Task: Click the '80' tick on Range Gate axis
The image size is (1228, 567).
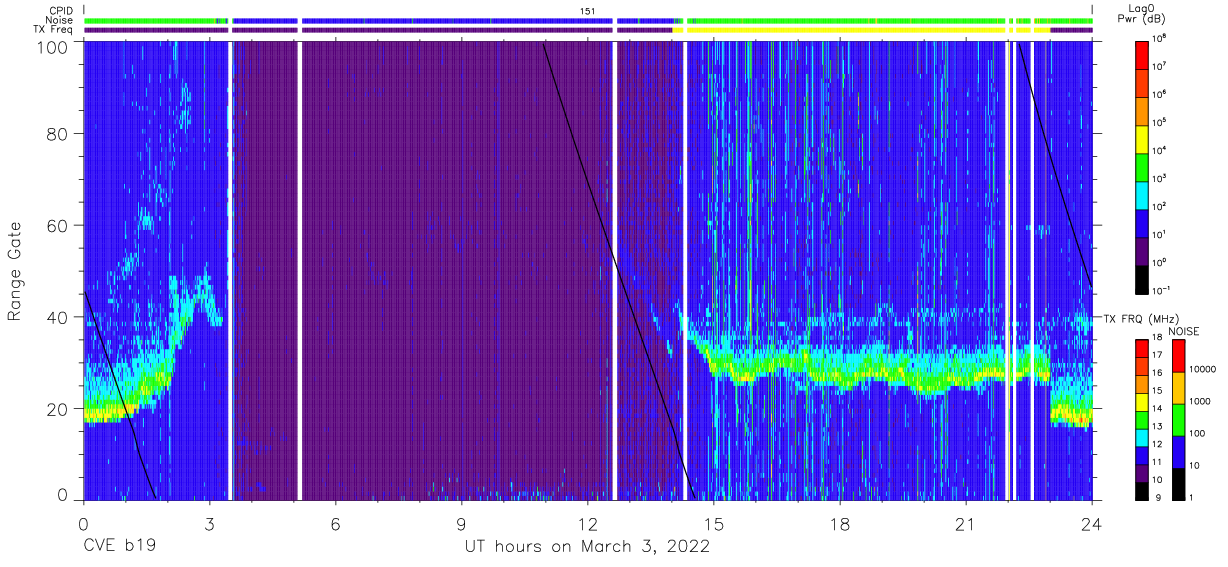Action: coord(57,134)
